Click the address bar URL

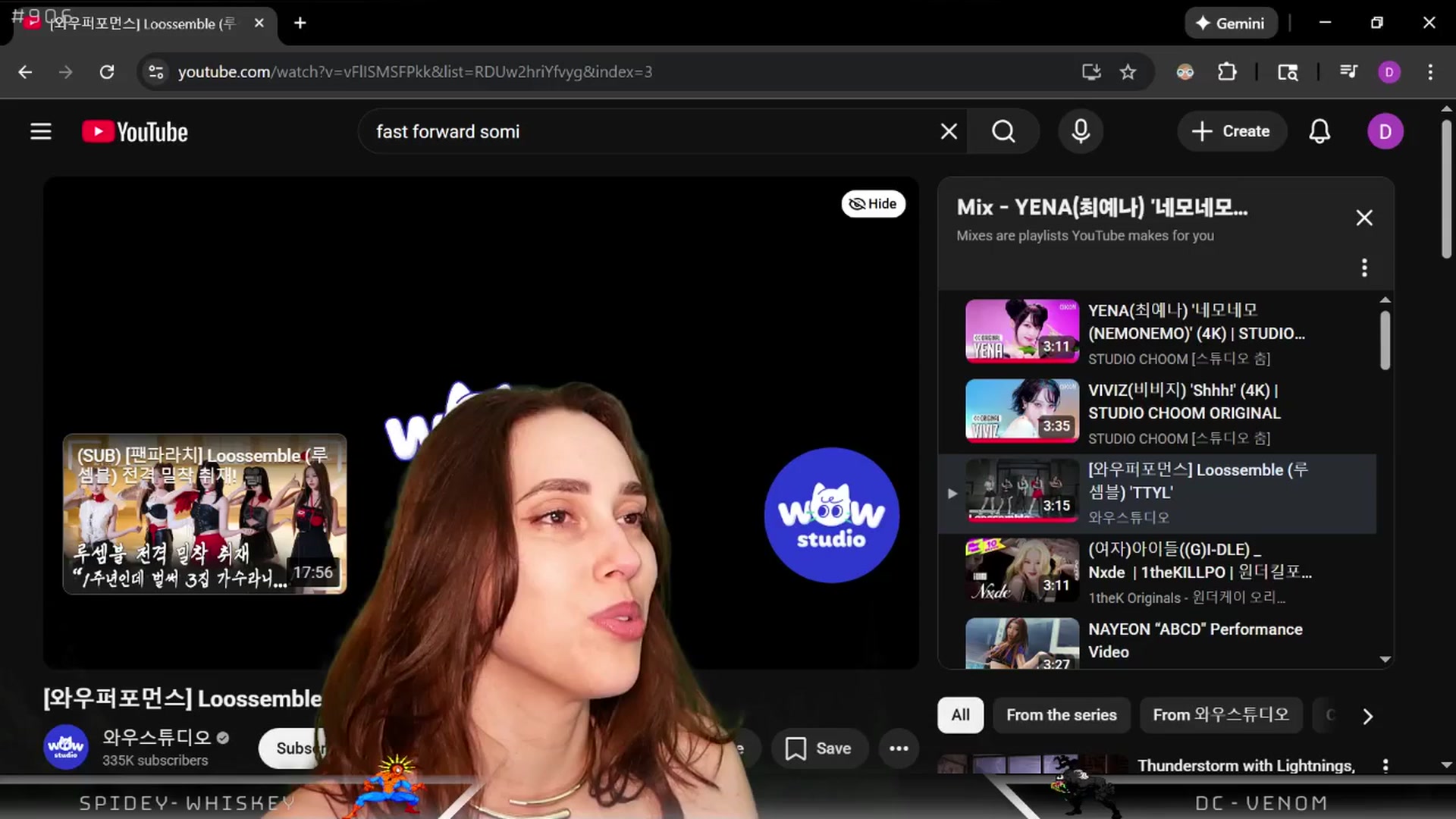(415, 72)
